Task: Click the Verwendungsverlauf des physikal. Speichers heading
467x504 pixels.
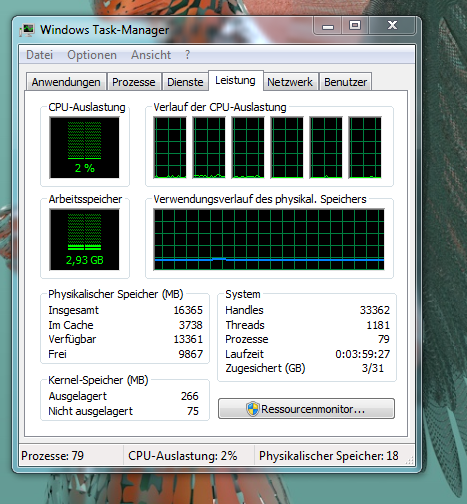Action: pyautogui.click(x=260, y=199)
